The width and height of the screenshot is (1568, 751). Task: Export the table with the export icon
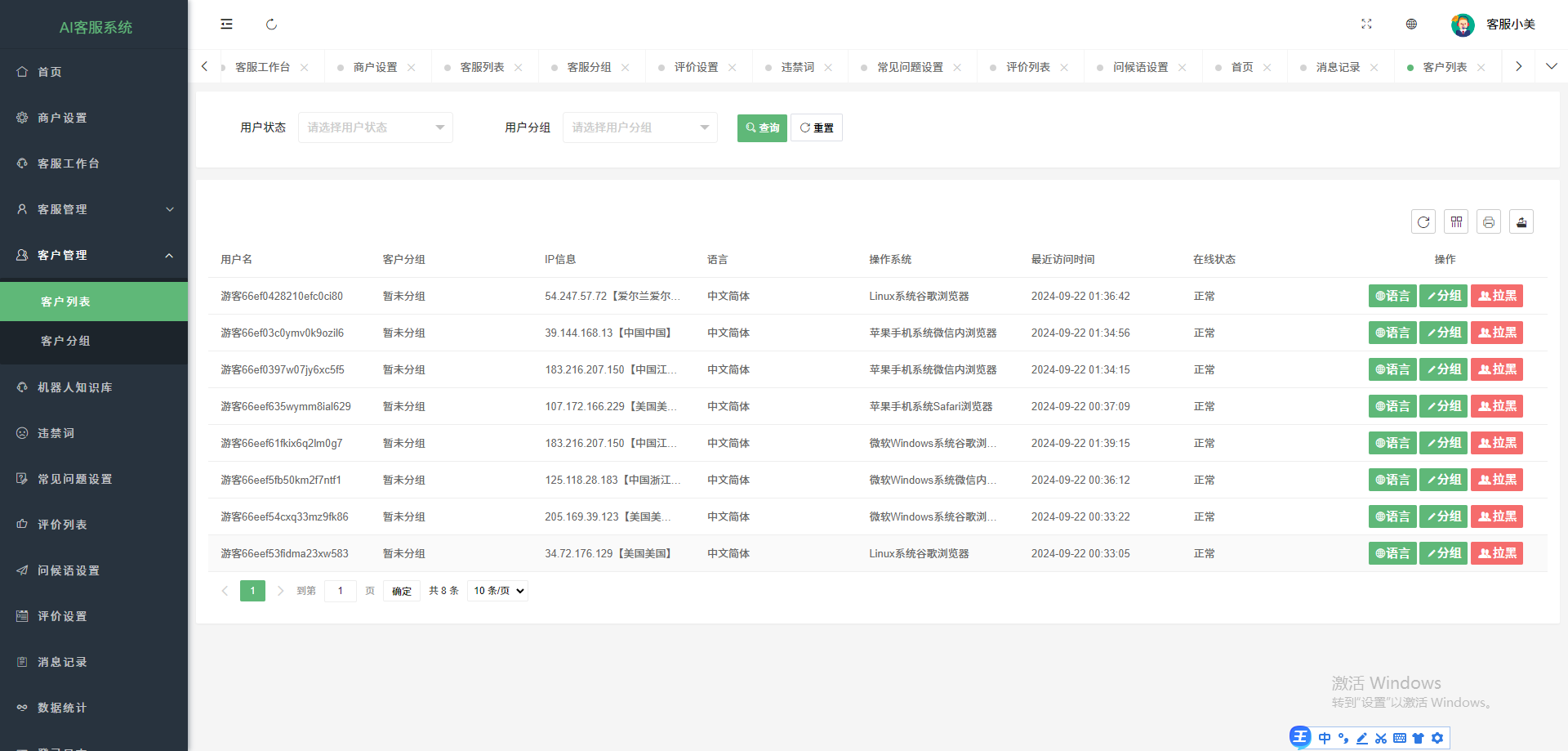click(1521, 221)
